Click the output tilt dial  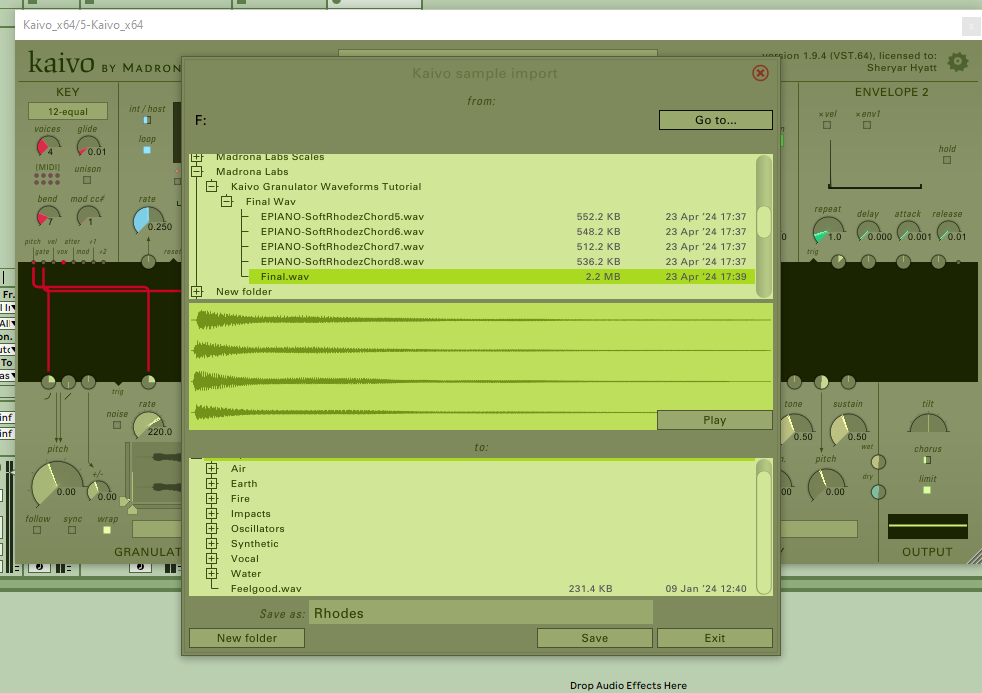[928, 424]
